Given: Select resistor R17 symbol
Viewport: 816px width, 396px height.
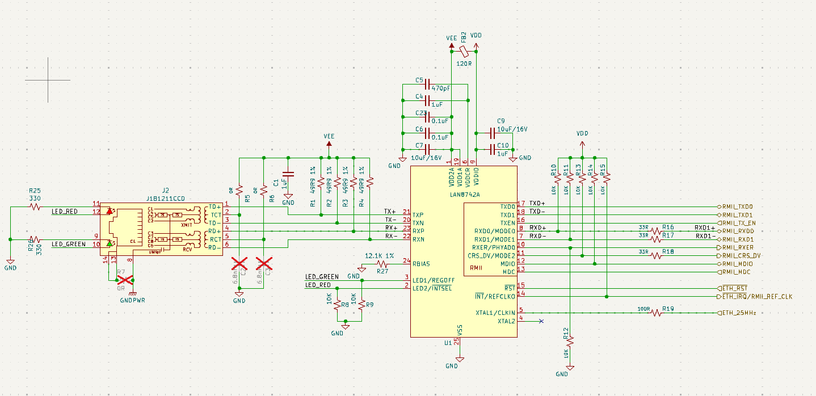Looking at the screenshot, I should (x=656, y=239).
